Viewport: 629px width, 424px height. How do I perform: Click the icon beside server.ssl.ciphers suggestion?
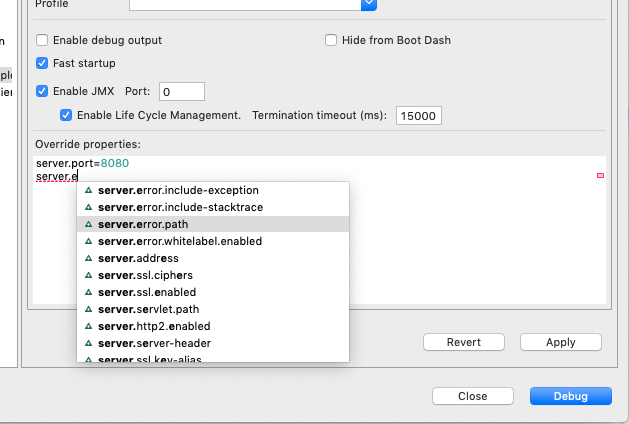[88, 275]
